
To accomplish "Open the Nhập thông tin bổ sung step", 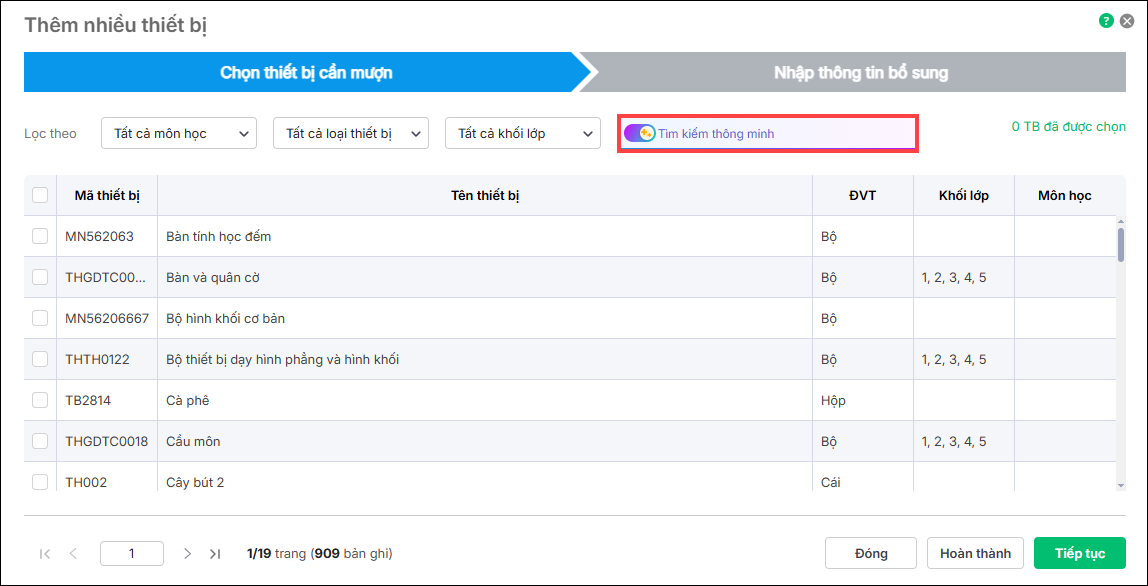I will [860, 73].
